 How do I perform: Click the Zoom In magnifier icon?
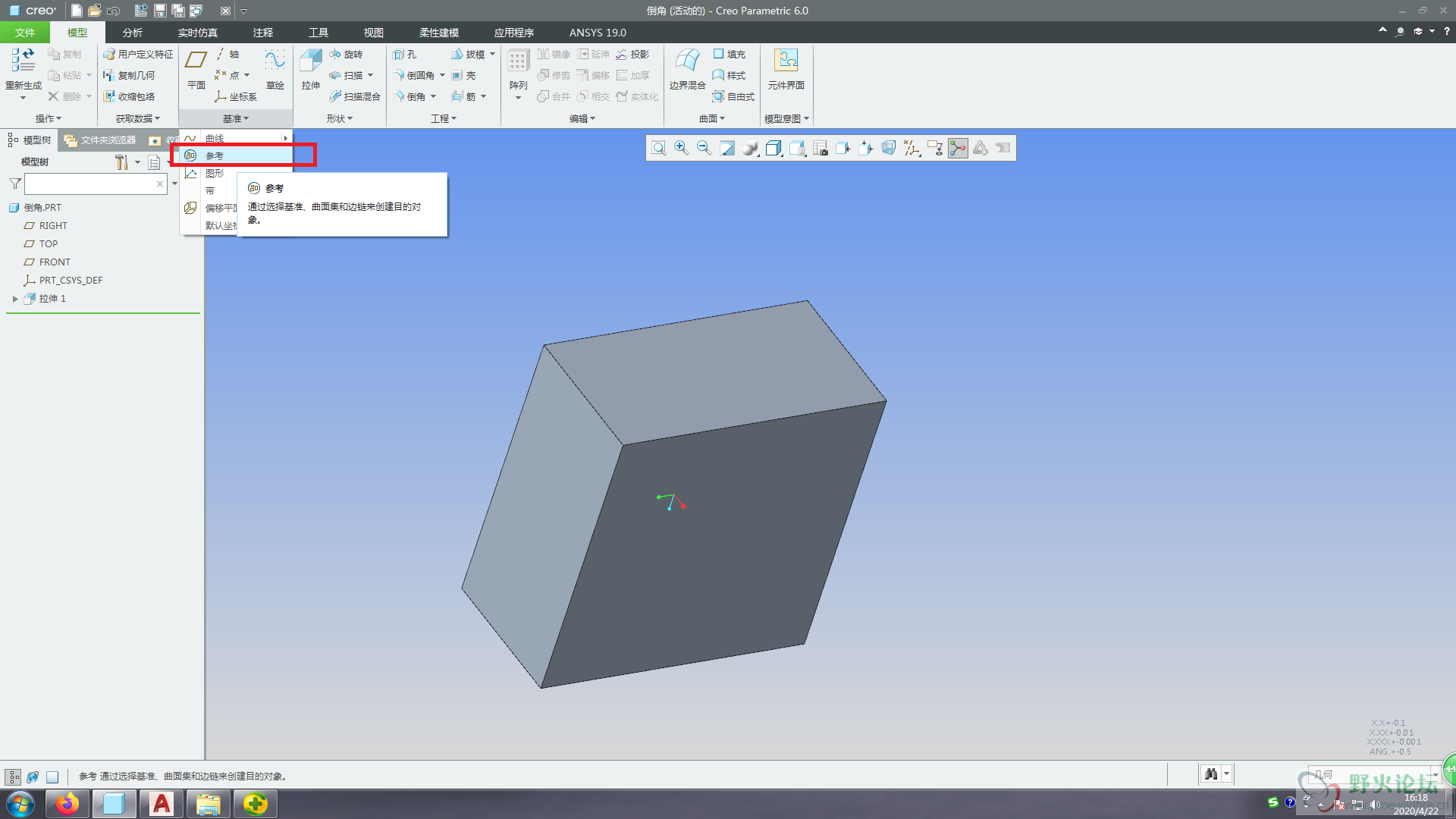pyautogui.click(x=681, y=148)
